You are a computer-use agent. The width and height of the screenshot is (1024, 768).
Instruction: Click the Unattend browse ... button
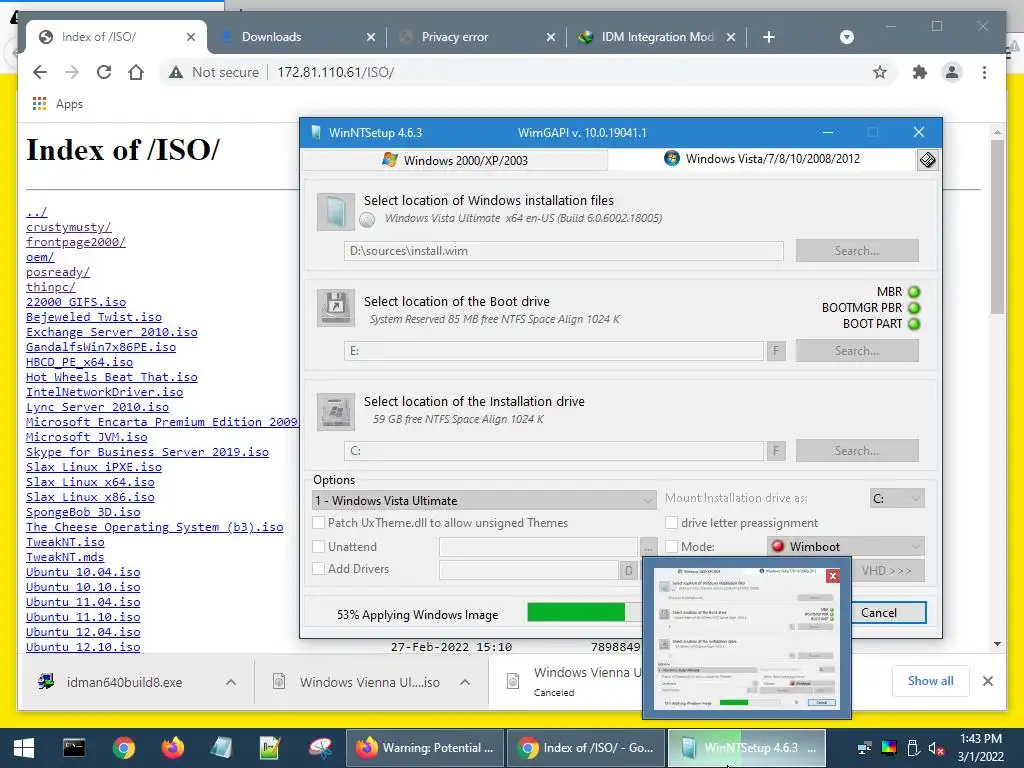point(648,547)
